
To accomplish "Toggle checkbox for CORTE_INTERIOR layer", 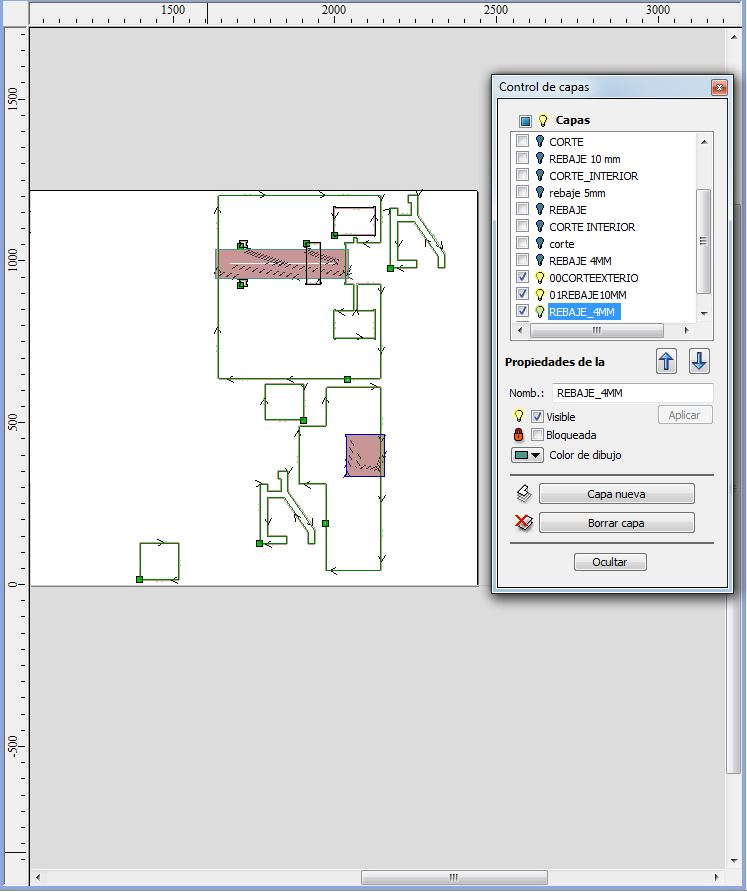I will coord(522,175).
